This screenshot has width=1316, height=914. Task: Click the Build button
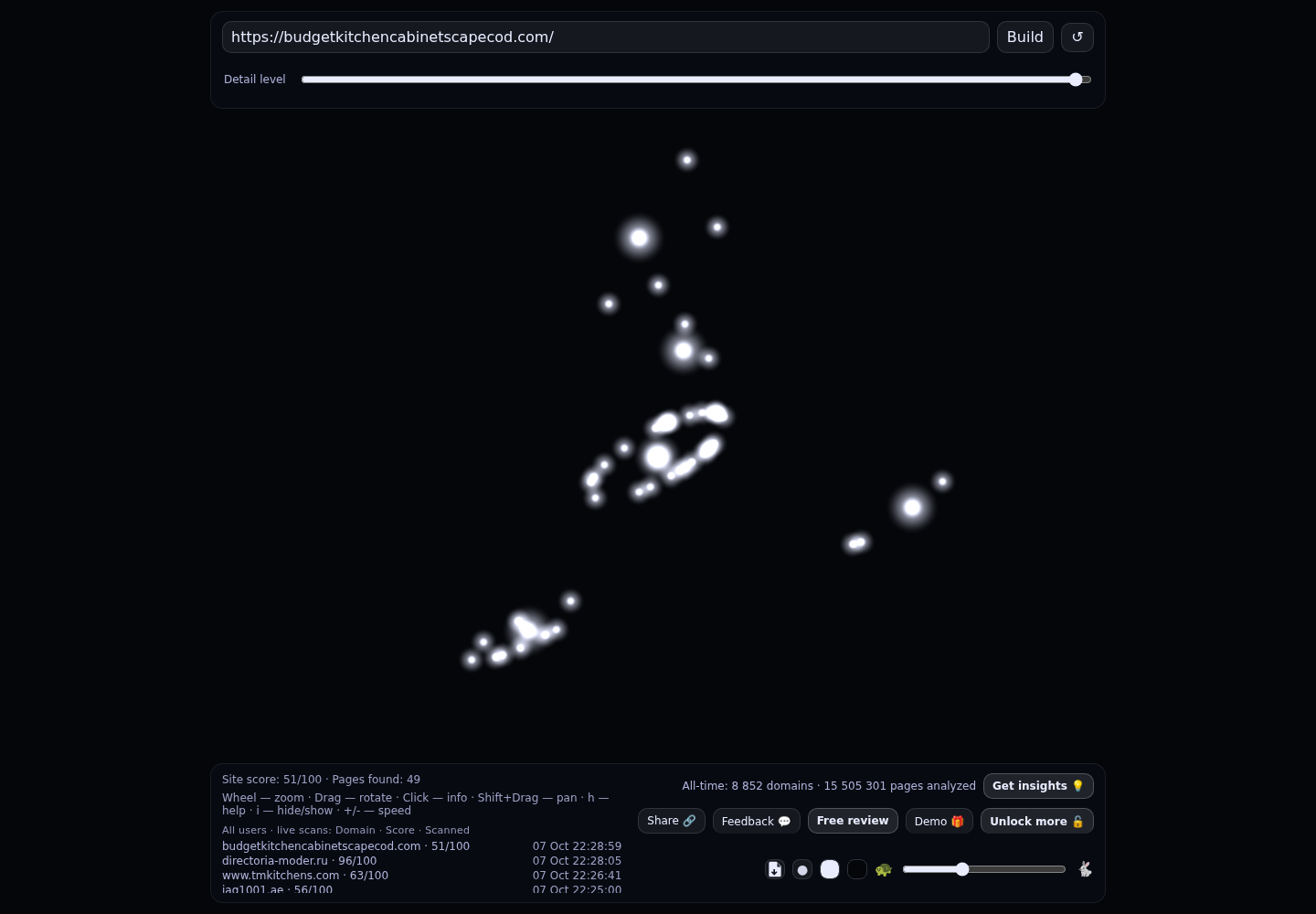[1025, 37]
